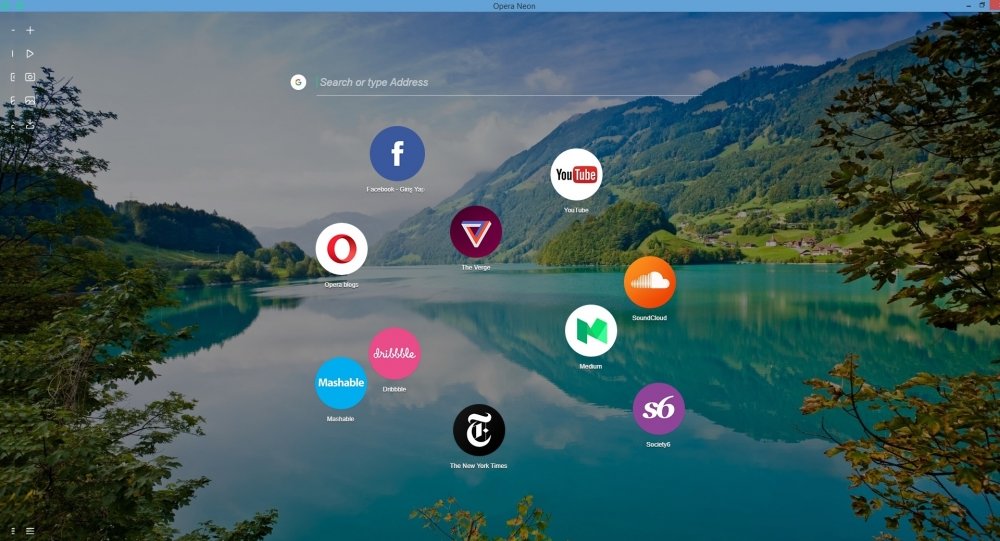Click the YouTube label under its bubble

pyautogui.click(x=576, y=210)
